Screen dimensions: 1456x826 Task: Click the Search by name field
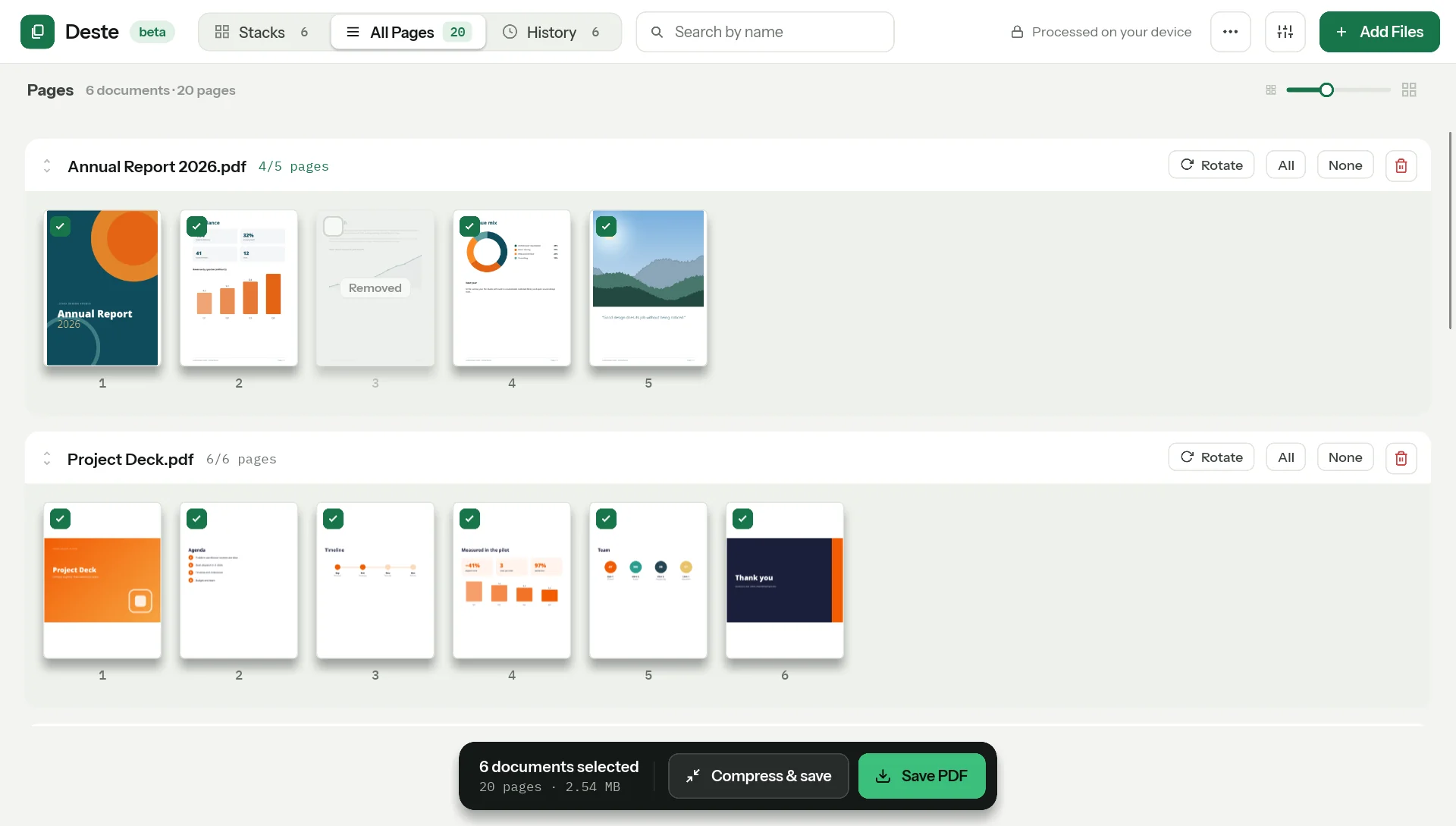point(765,32)
